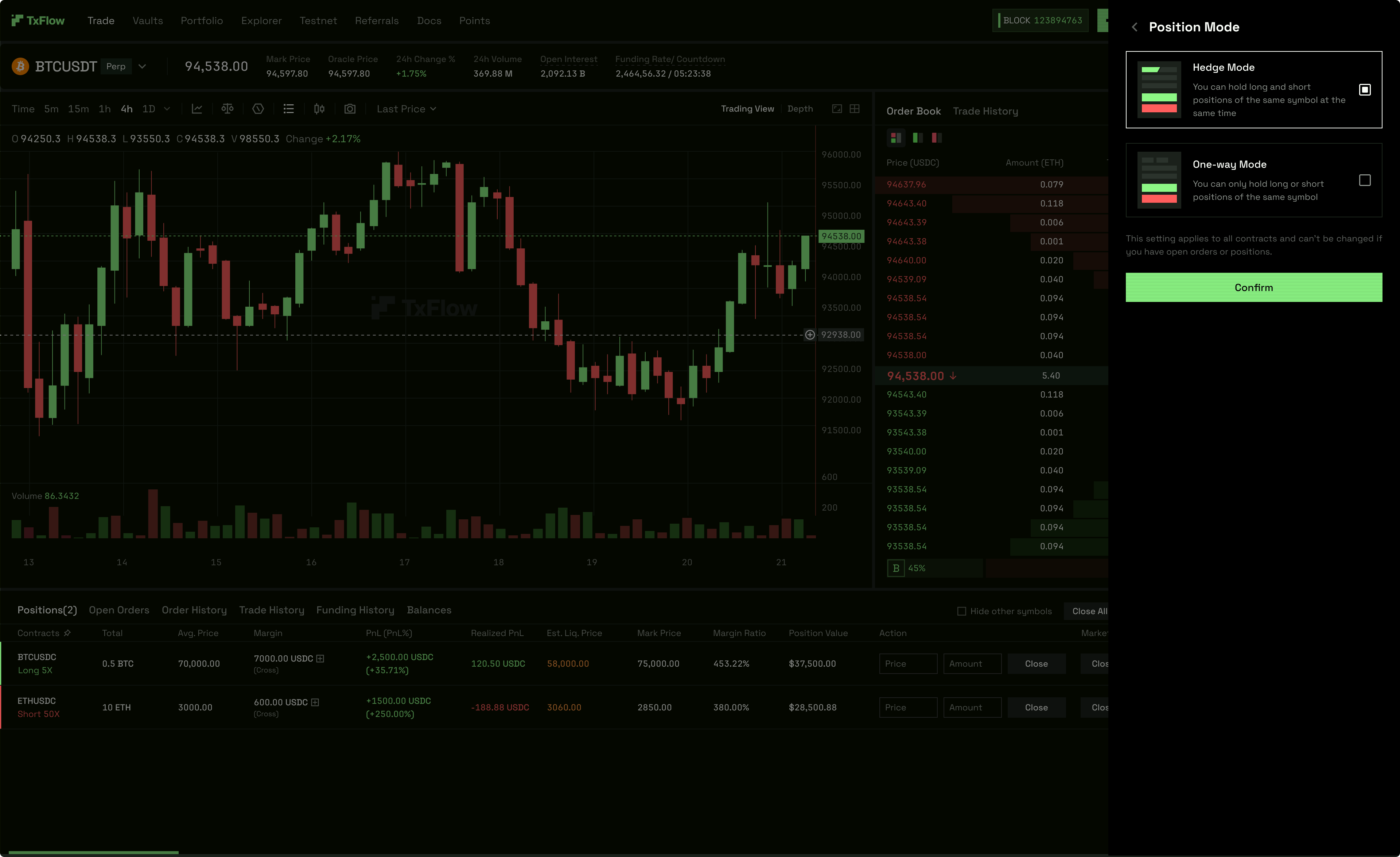Viewport: 1400px width, 857px height.
Task: Click the alert hexagon icon
Action: [x=258, y=109]
